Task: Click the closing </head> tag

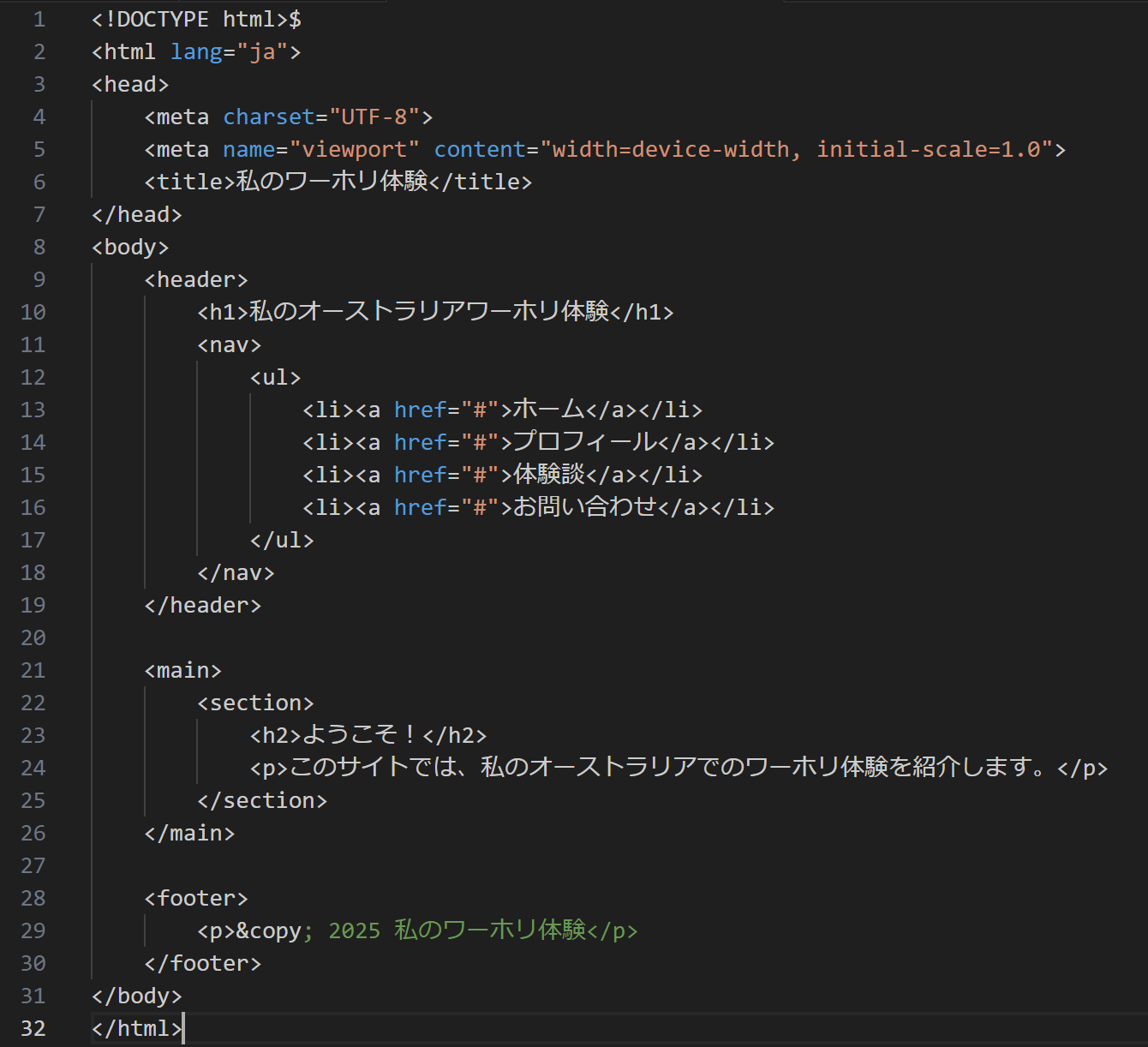Action: coord(137,214)
